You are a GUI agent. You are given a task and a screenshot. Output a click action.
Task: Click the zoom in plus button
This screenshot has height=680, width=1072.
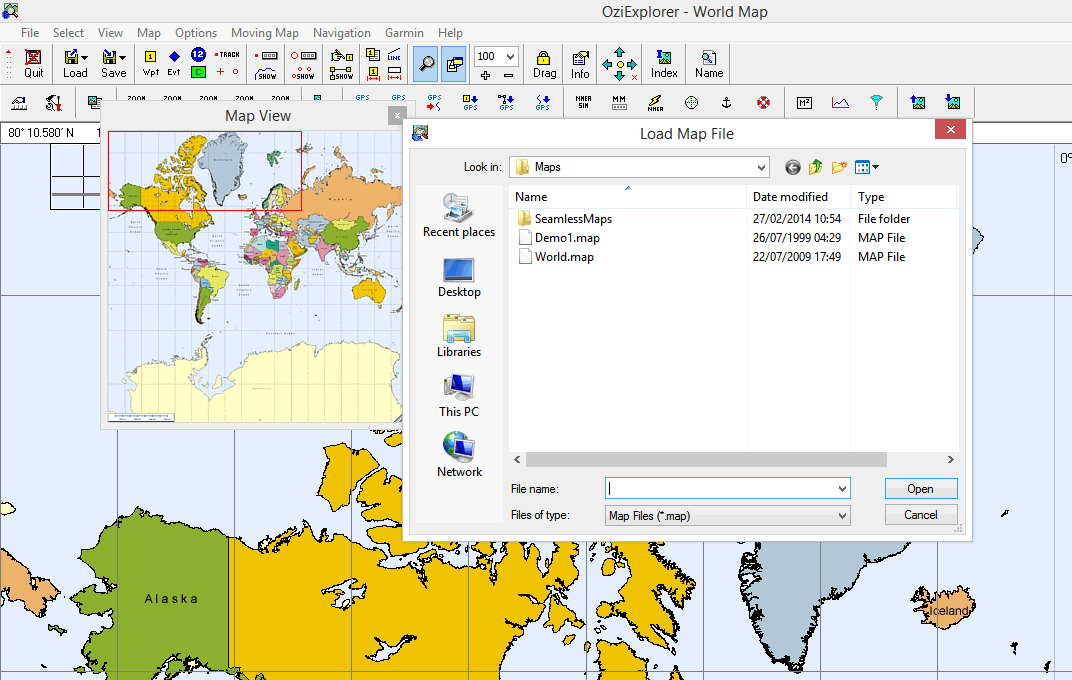tap(486, 74)
